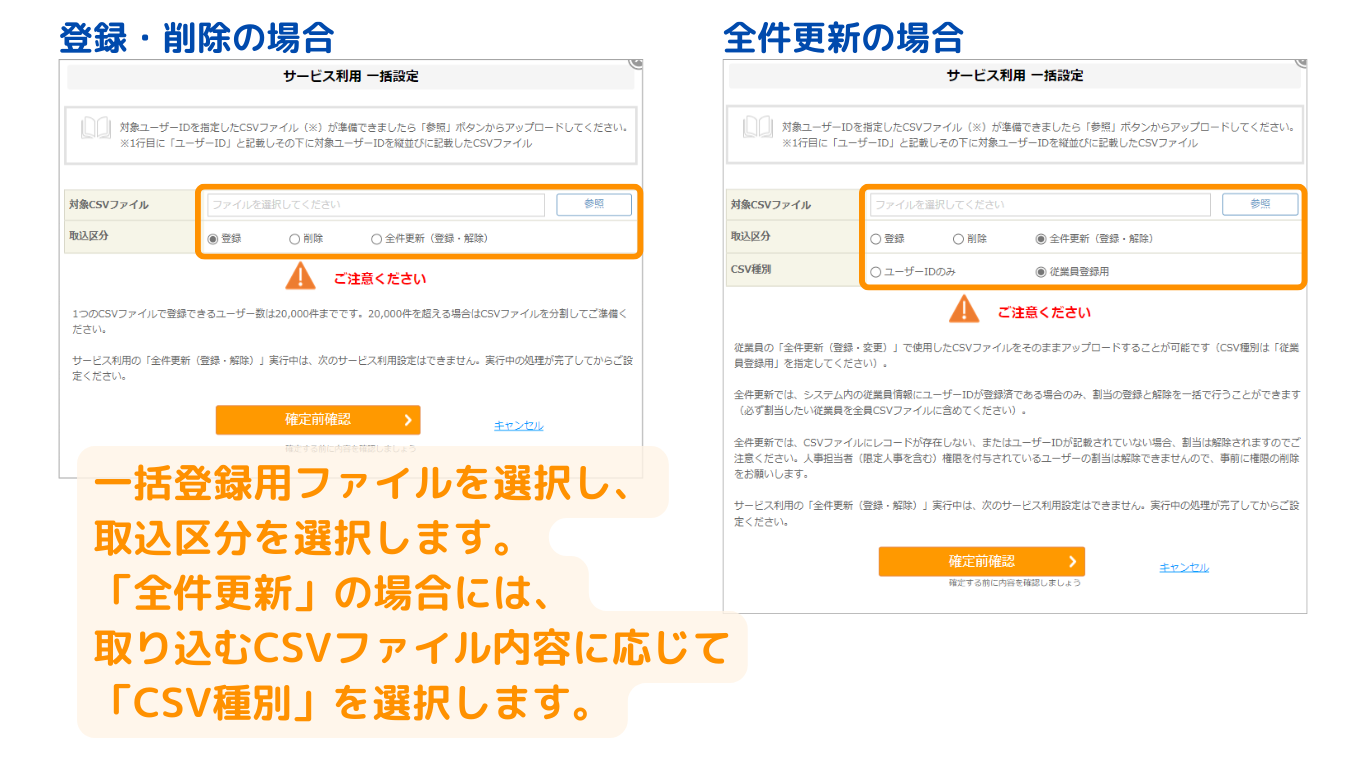Screen dimensions: 1366x760
Task: Select 従業員登録用 as the CSV種別
Action: (x=1041, y=271)
